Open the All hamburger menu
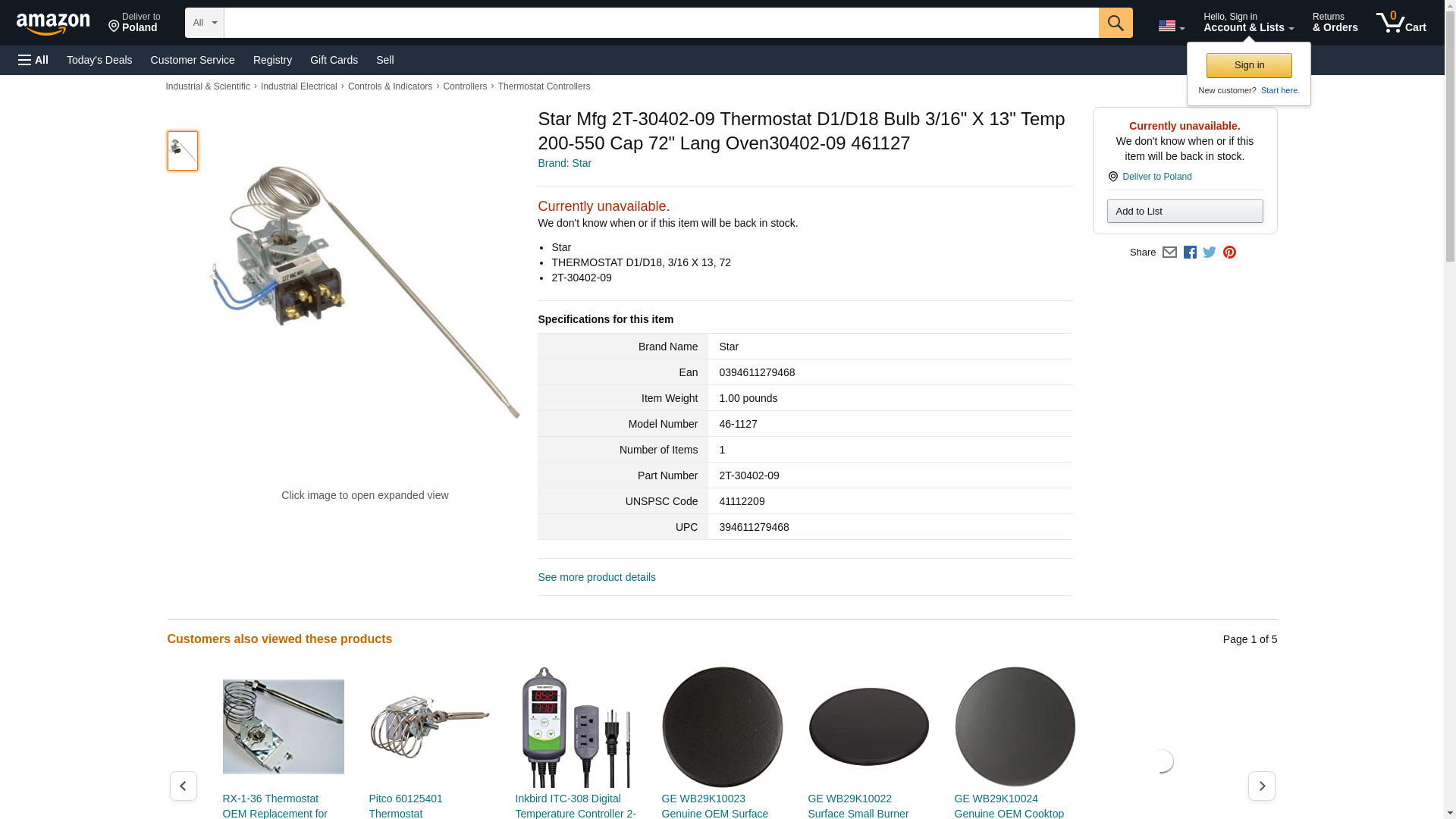 (33, 60)
